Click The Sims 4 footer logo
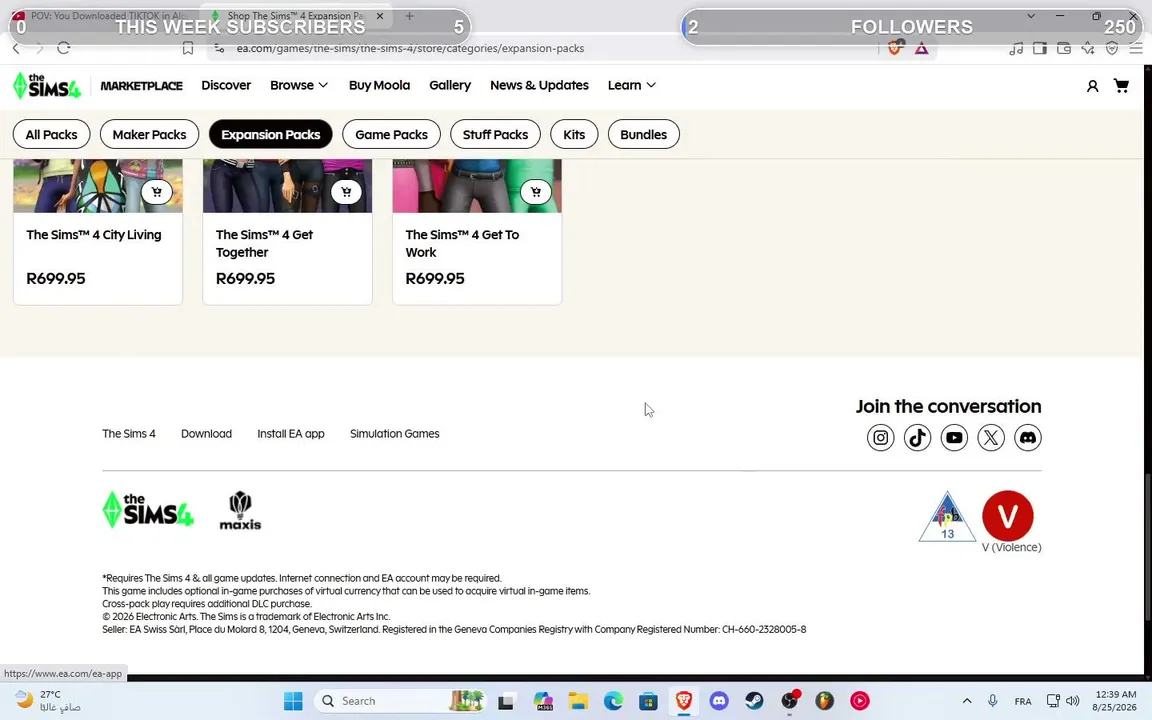Viewport: 1152px width, 720px height. point(148,510)
